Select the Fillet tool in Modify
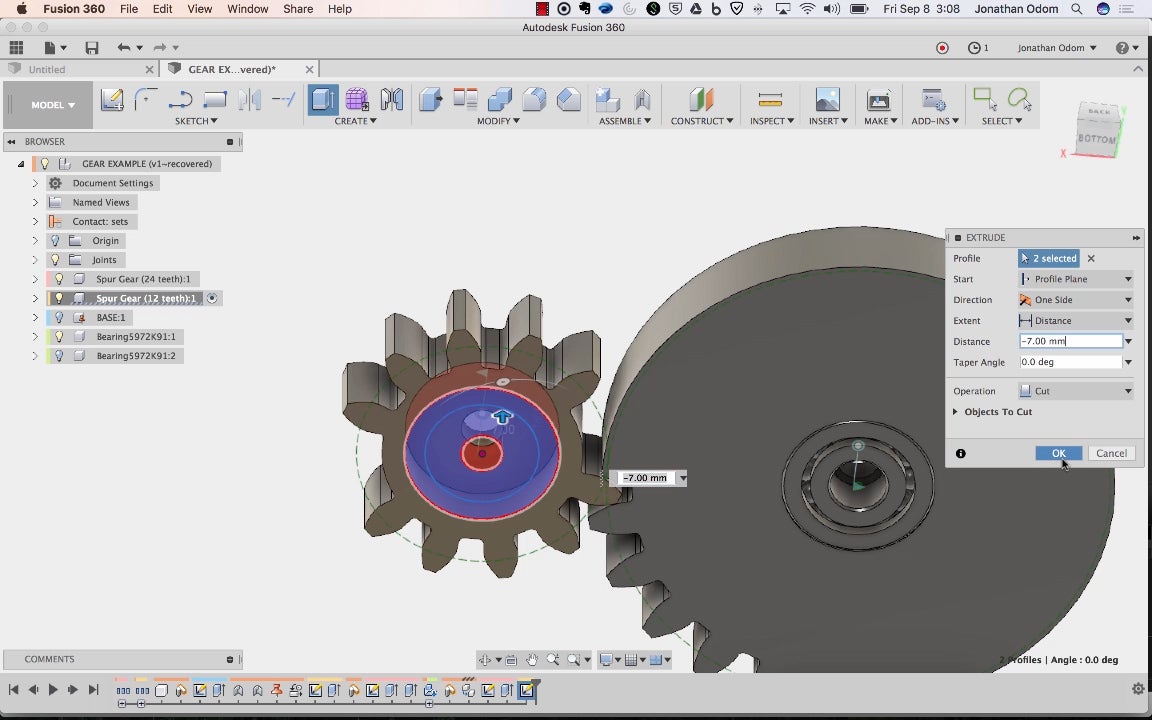This screenshot has width=1152, height=720. (x=534, y=100)
